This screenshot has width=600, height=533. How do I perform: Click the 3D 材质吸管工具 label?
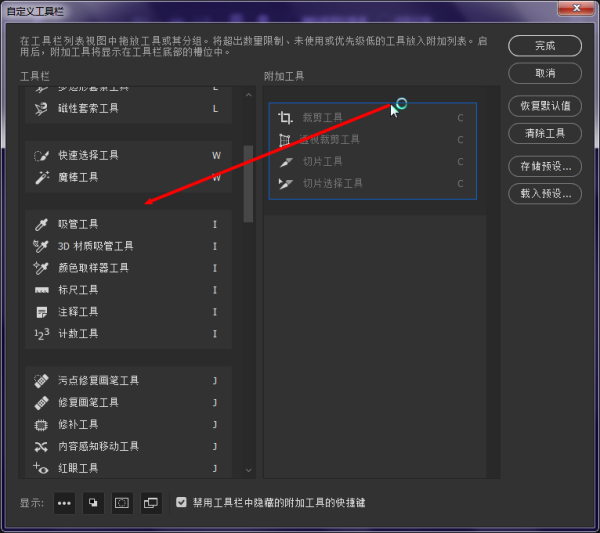coord(96,246)
